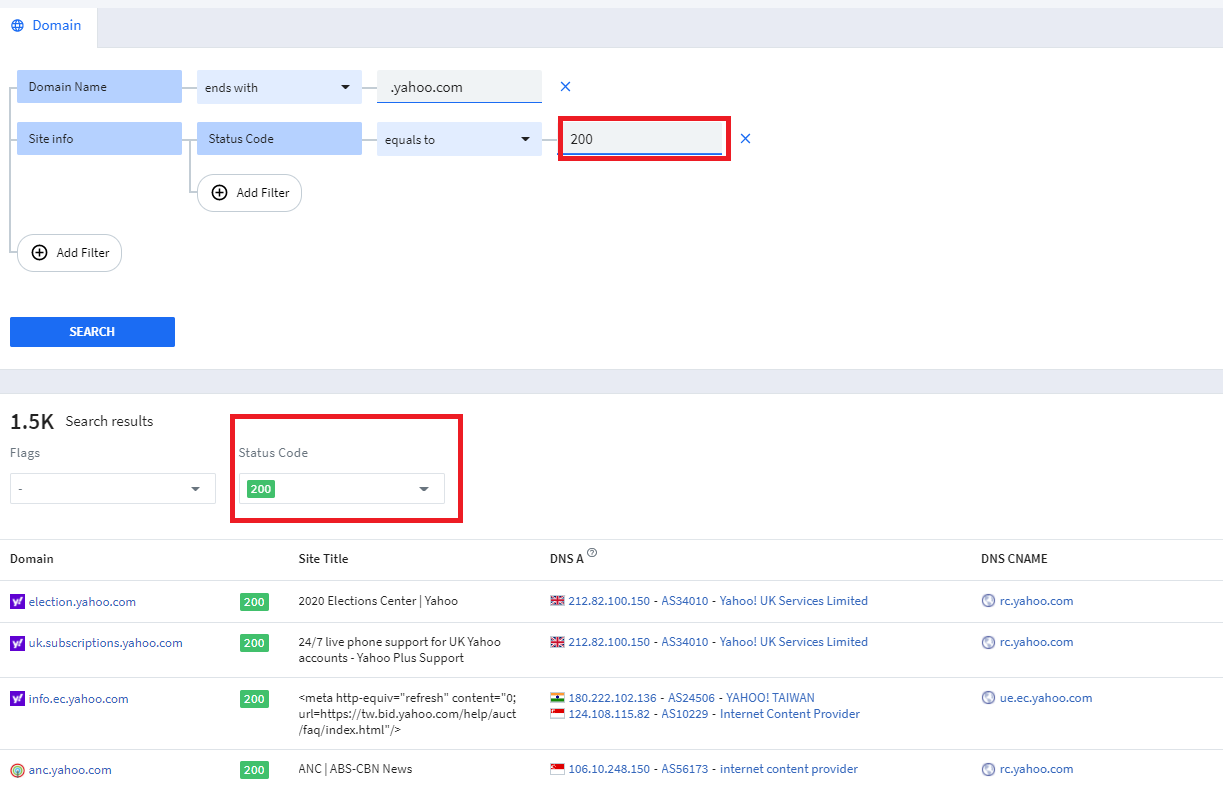1223x785 pixels.
Task: Expand the Status Code results dropdown
Action: 341,488
